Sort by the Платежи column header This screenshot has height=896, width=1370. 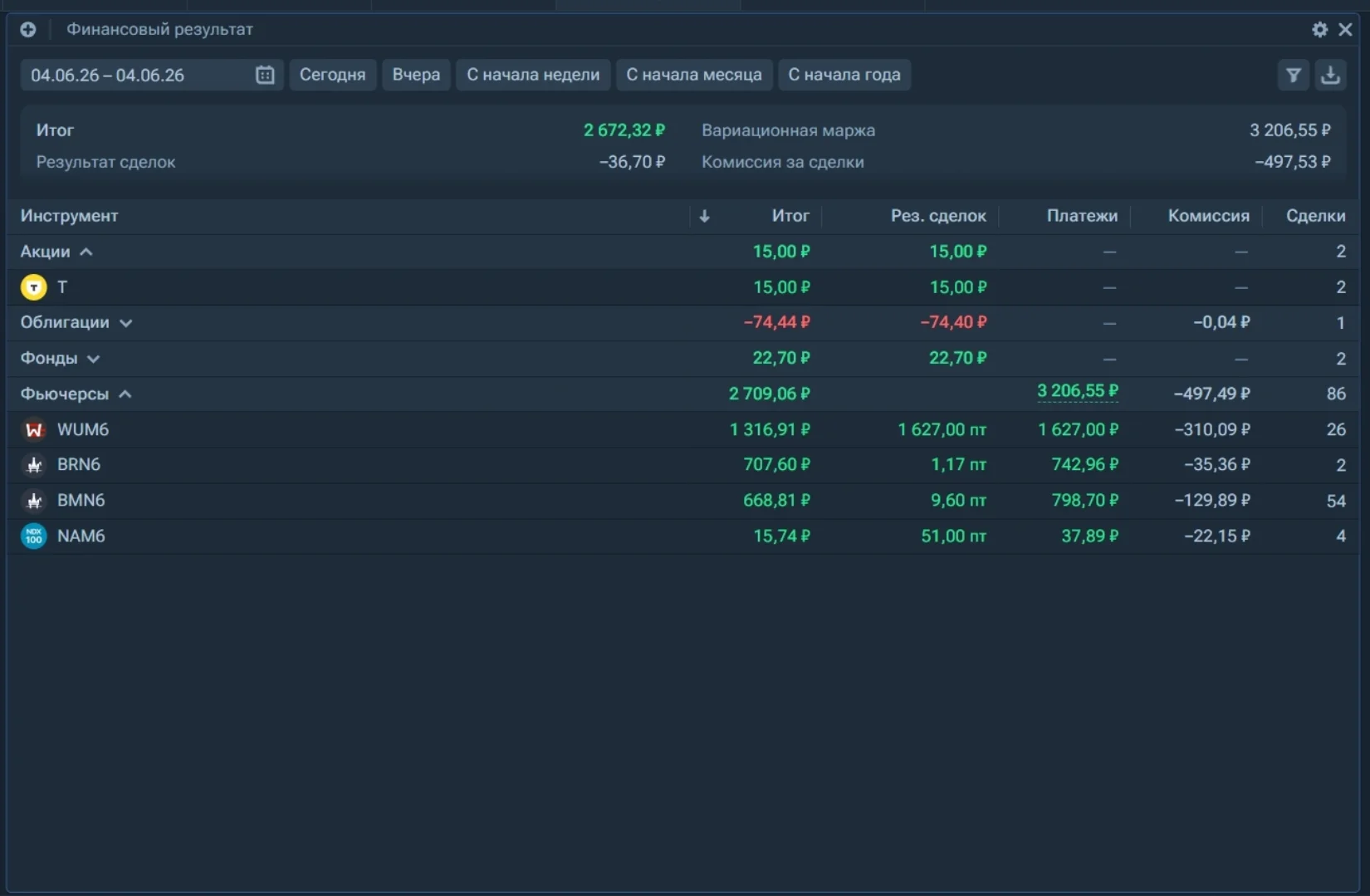[x=1082, y=216]
